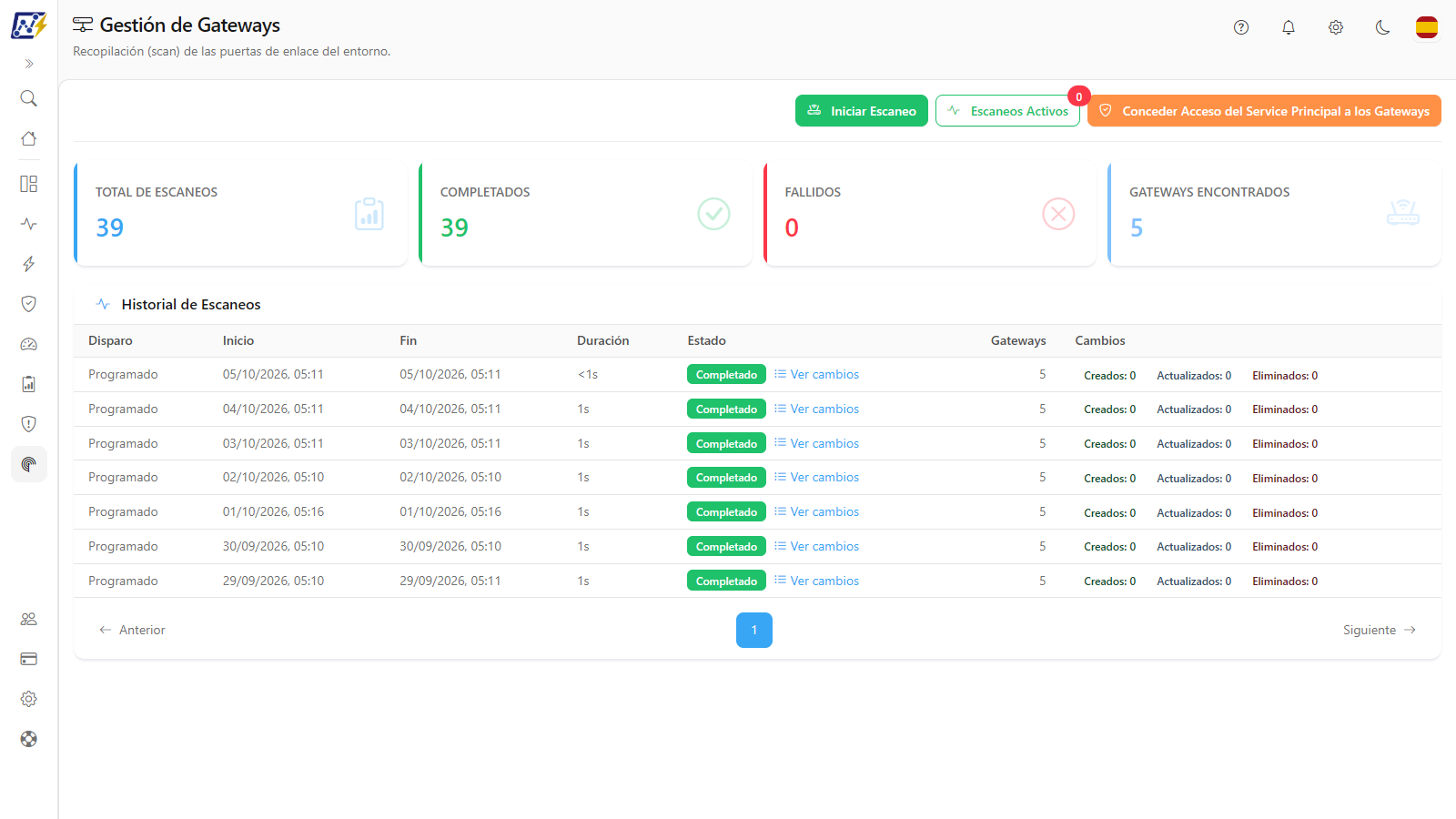Click the Inicio column header
Screen dimensions: 1456x819
[238, 340]
